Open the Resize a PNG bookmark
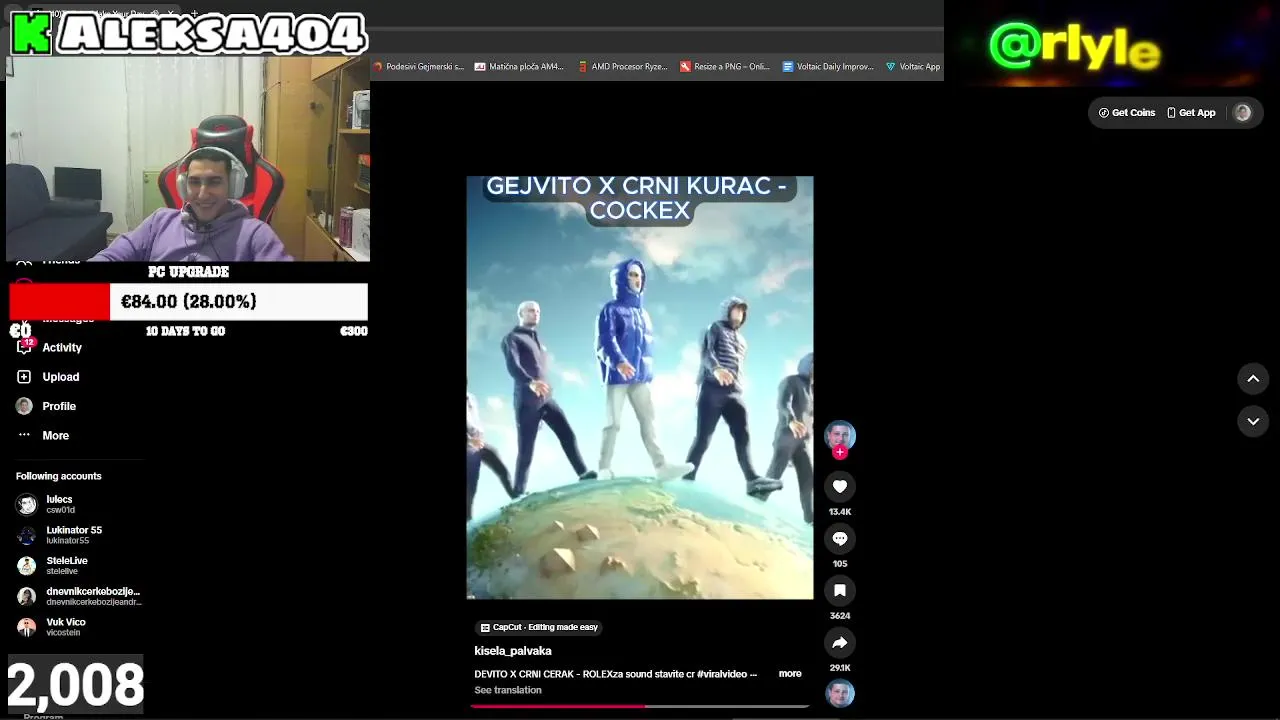 (725, 67)
